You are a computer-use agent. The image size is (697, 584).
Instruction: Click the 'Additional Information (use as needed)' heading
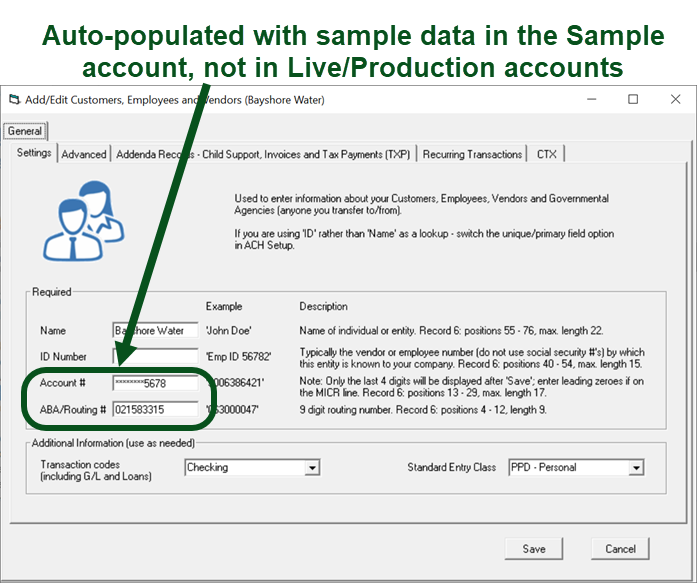click(x=113, y=443)
